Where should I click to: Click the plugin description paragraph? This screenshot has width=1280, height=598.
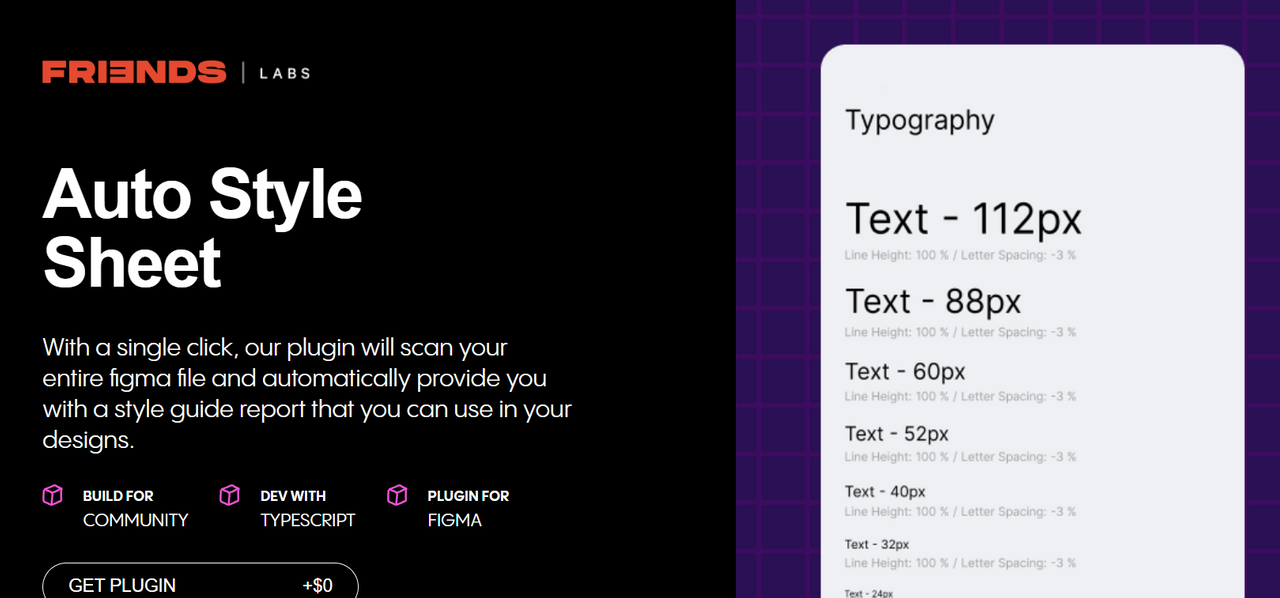tap(307, 394)
